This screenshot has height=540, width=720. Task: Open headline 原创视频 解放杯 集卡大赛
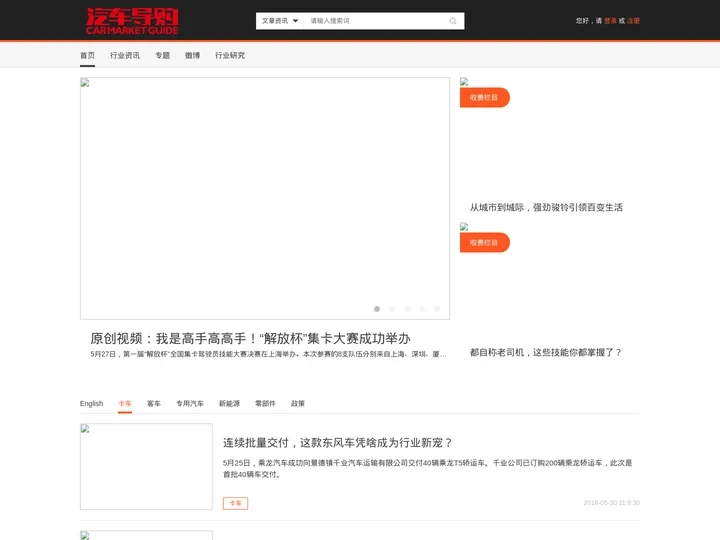(x=250, y=339)
